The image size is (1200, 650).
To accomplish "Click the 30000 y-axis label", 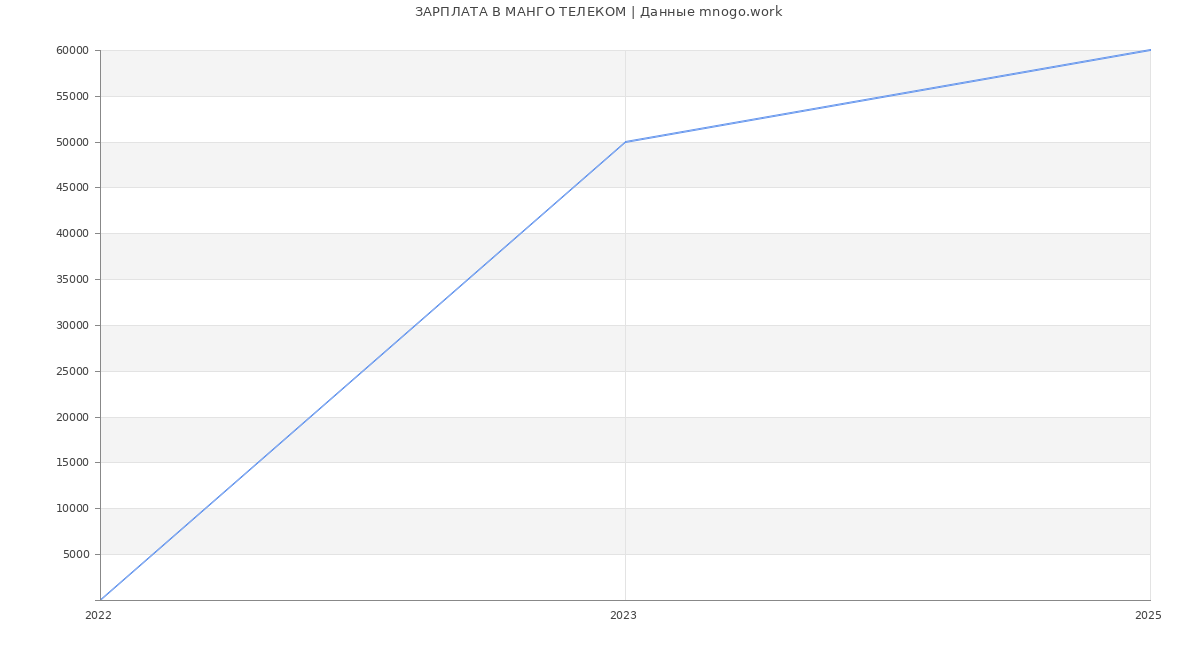I will pos(72,326).
